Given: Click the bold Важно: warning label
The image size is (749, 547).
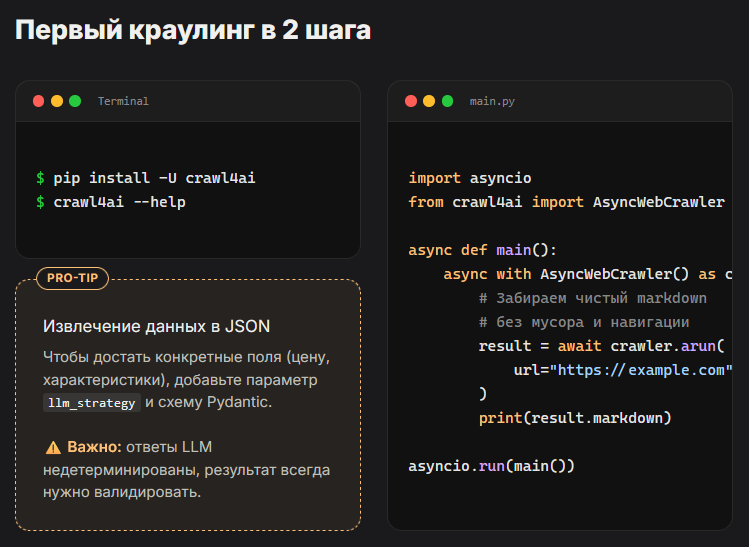Looking at the screenshot, I should [x=95, y=447].
